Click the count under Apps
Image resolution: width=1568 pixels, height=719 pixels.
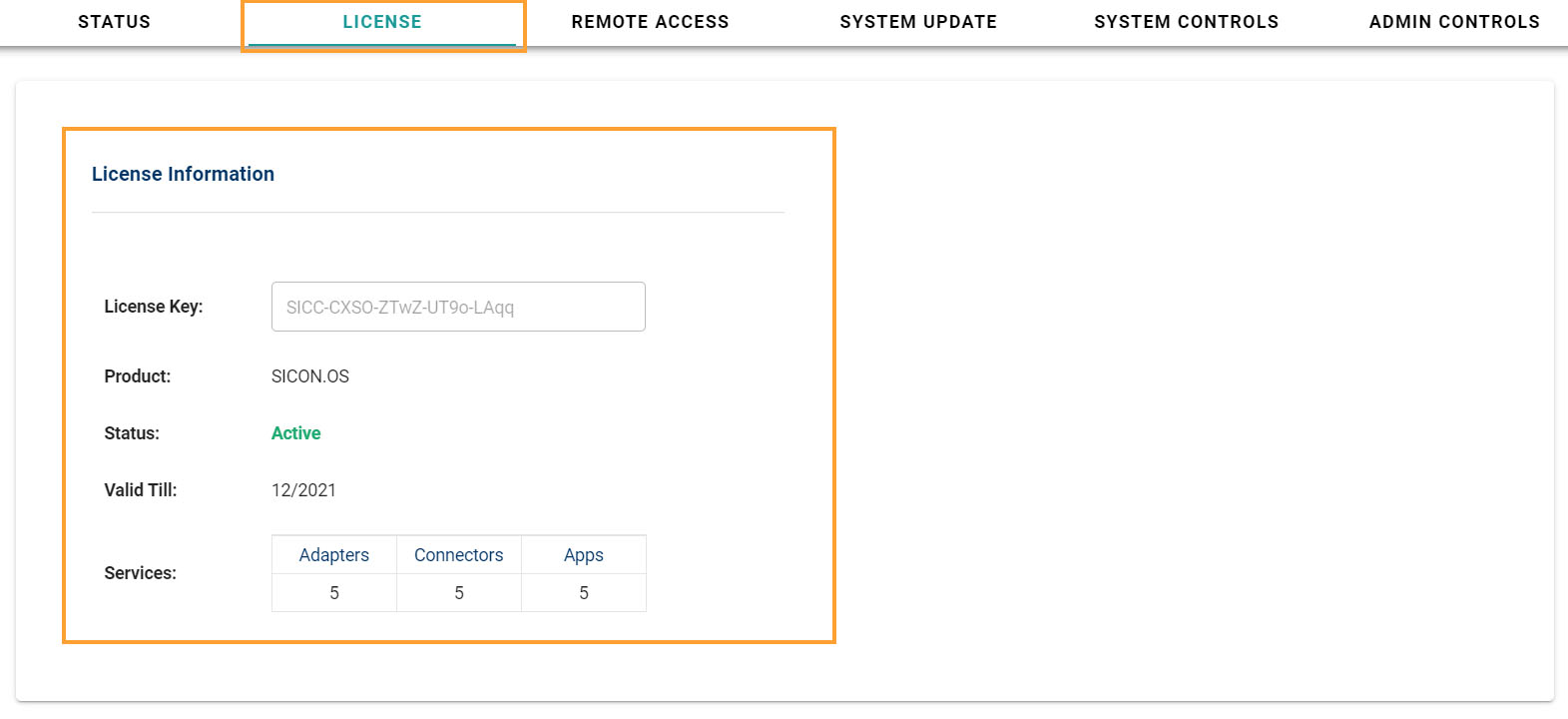(584, 593)
